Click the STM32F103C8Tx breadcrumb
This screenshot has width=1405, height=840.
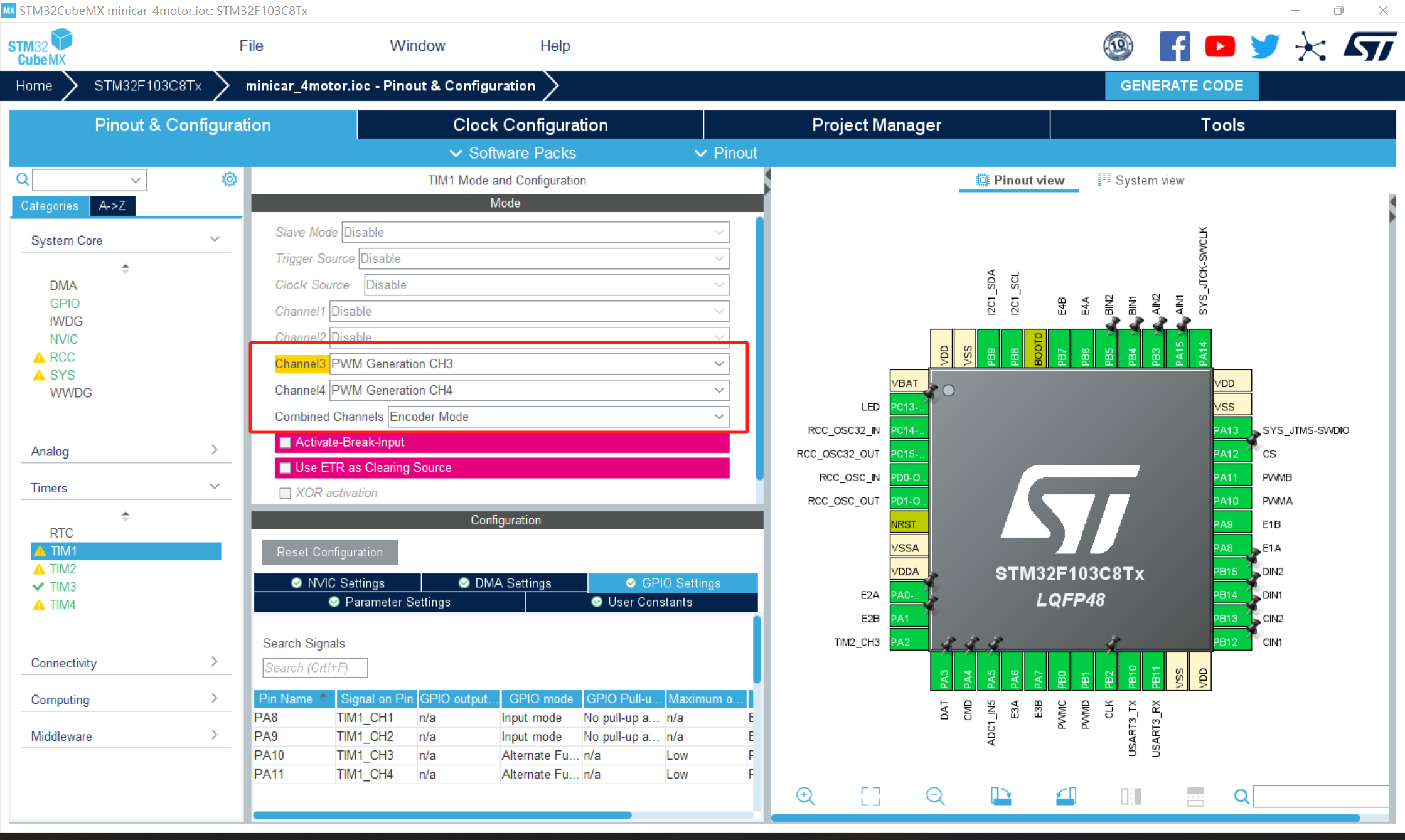147,86
